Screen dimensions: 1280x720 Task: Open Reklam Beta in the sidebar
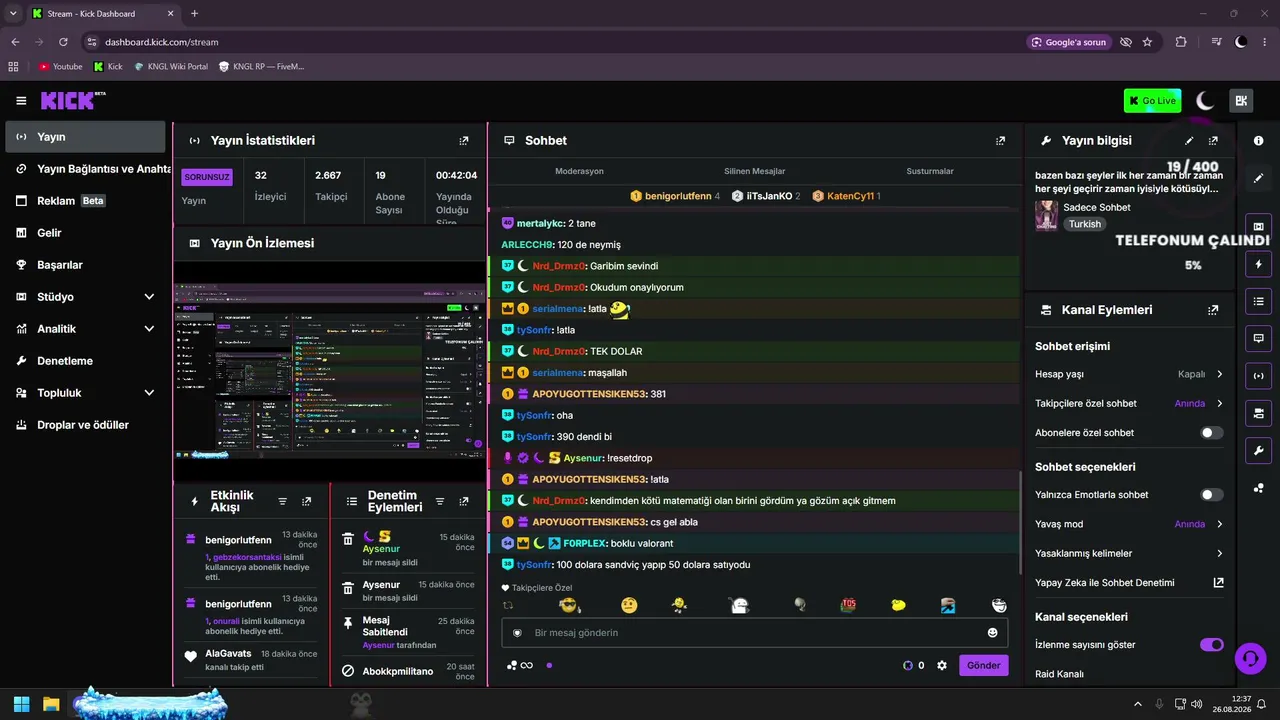(x=85, y=201)
